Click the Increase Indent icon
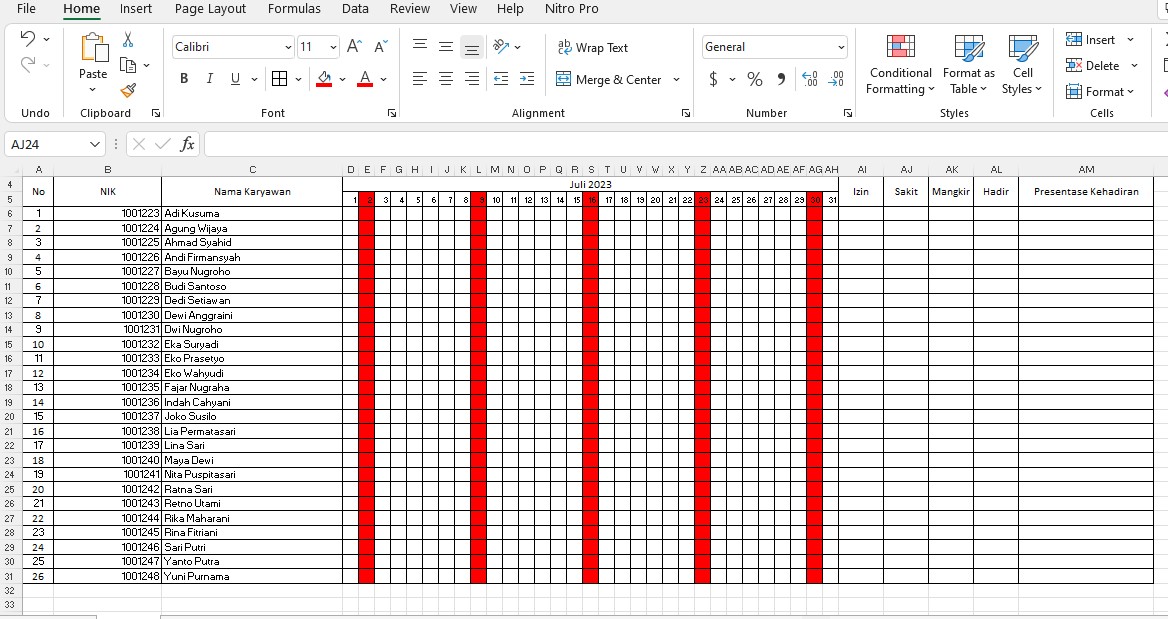The height and width of the screenshot is (619, 1168). (x=527, y=79)
